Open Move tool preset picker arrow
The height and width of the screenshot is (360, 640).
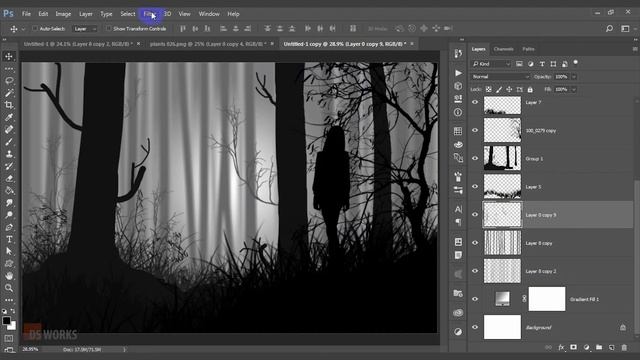point(23,29)
